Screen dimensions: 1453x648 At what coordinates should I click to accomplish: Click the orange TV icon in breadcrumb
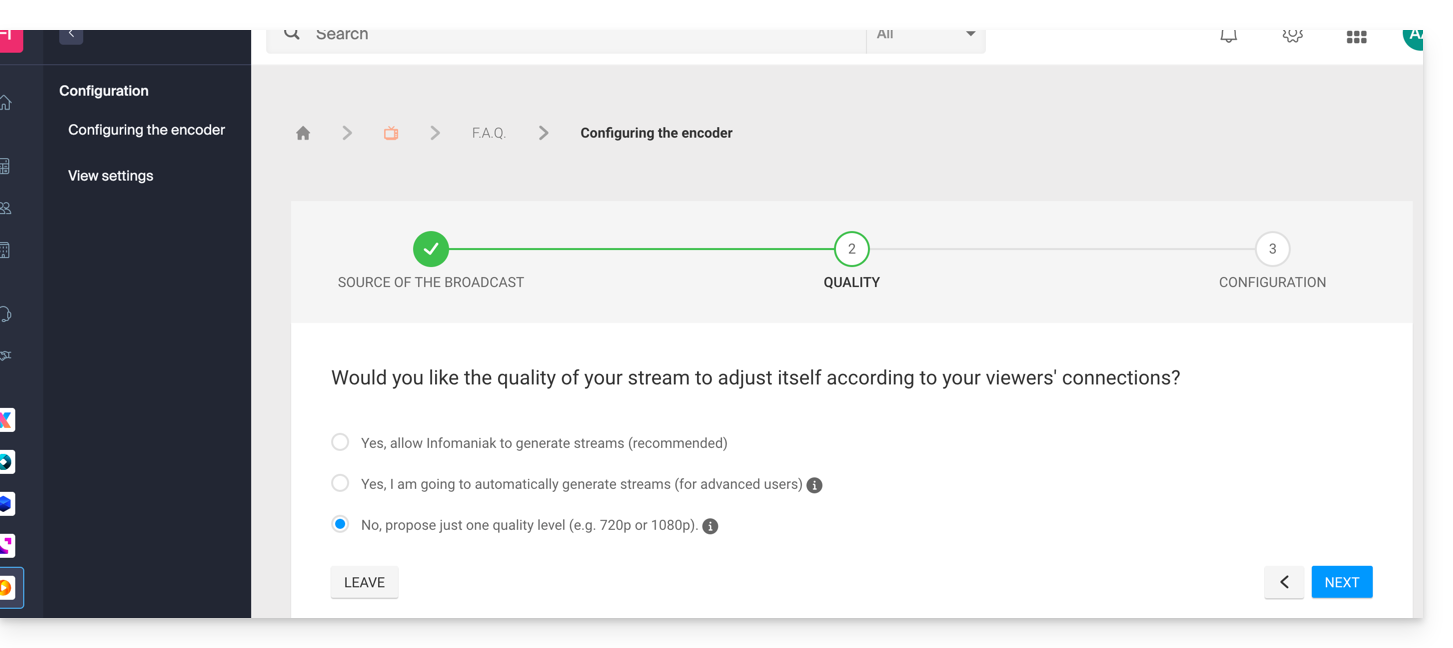tap(391, 133)
